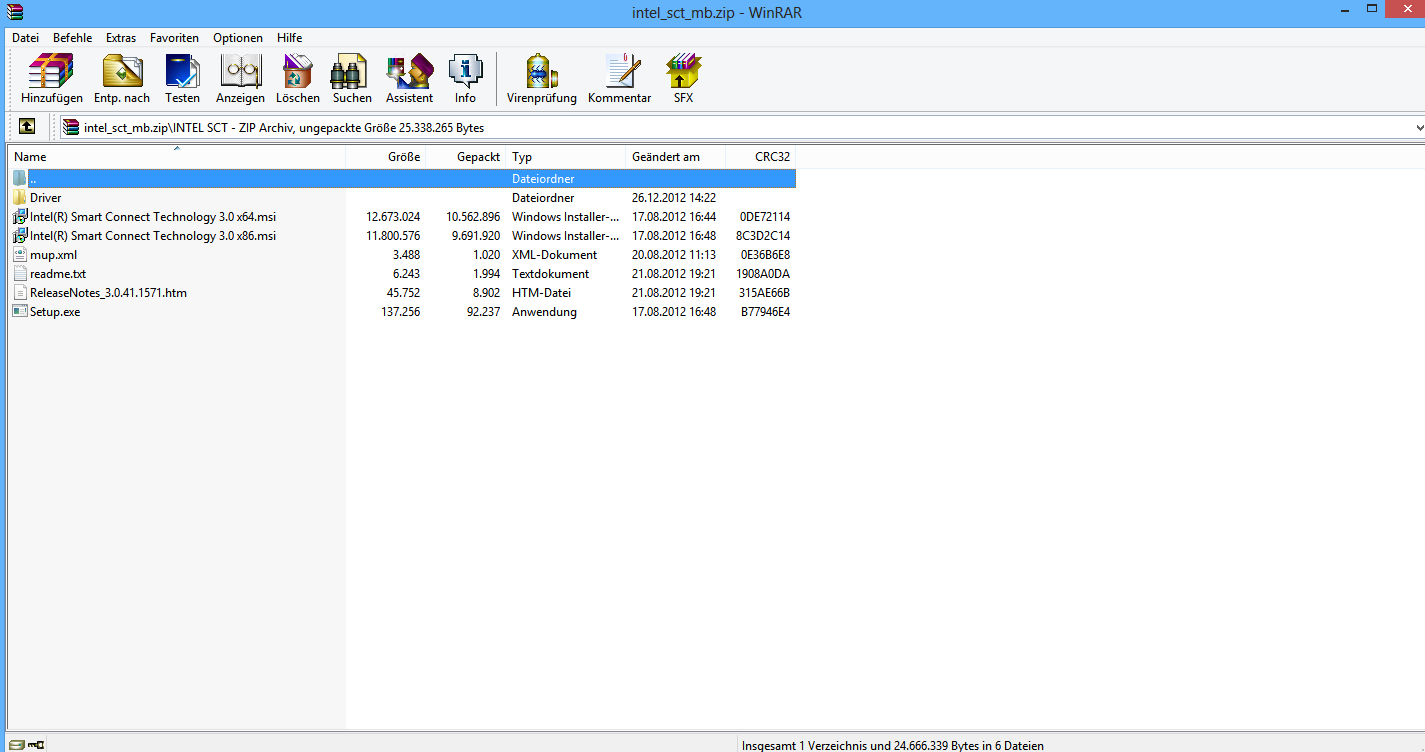The height and width of the screenshot is (752, 1425).
Task: Click the status bar total summary text
Action: click(x=893, y=744)
